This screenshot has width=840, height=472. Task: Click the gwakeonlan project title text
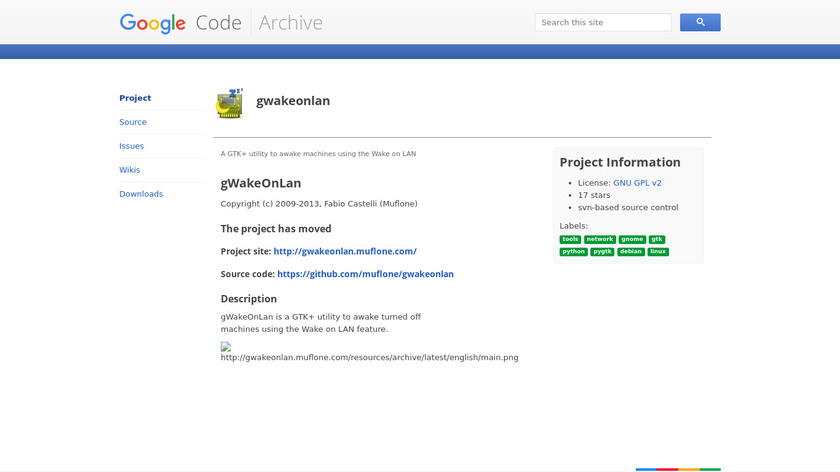[293, 101]
